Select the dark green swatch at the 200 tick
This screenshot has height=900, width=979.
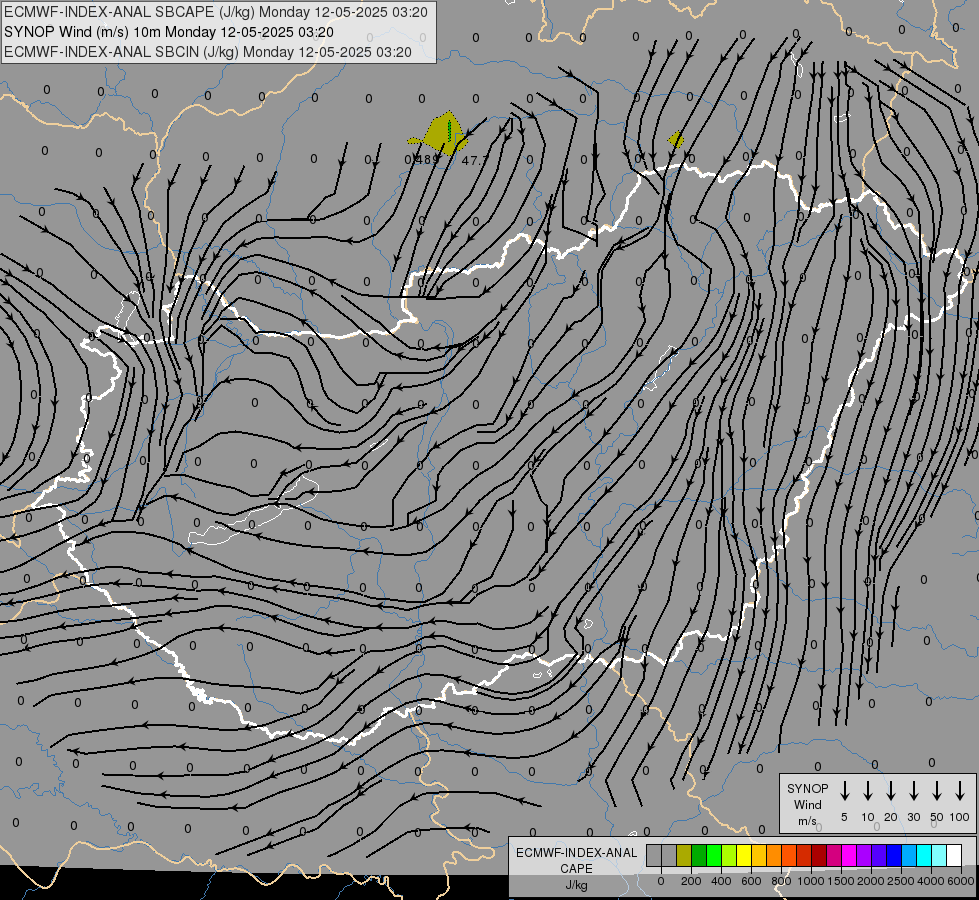point(699,855)
